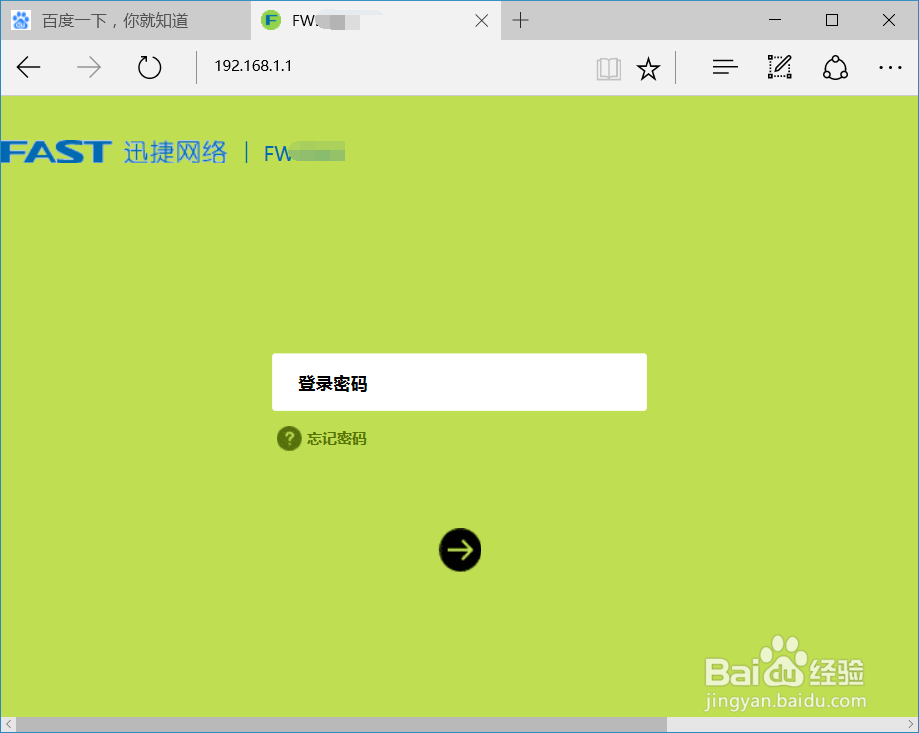Click the 忘记密码 link
This screenshot has width=919, height=733.
coord(336,438)
